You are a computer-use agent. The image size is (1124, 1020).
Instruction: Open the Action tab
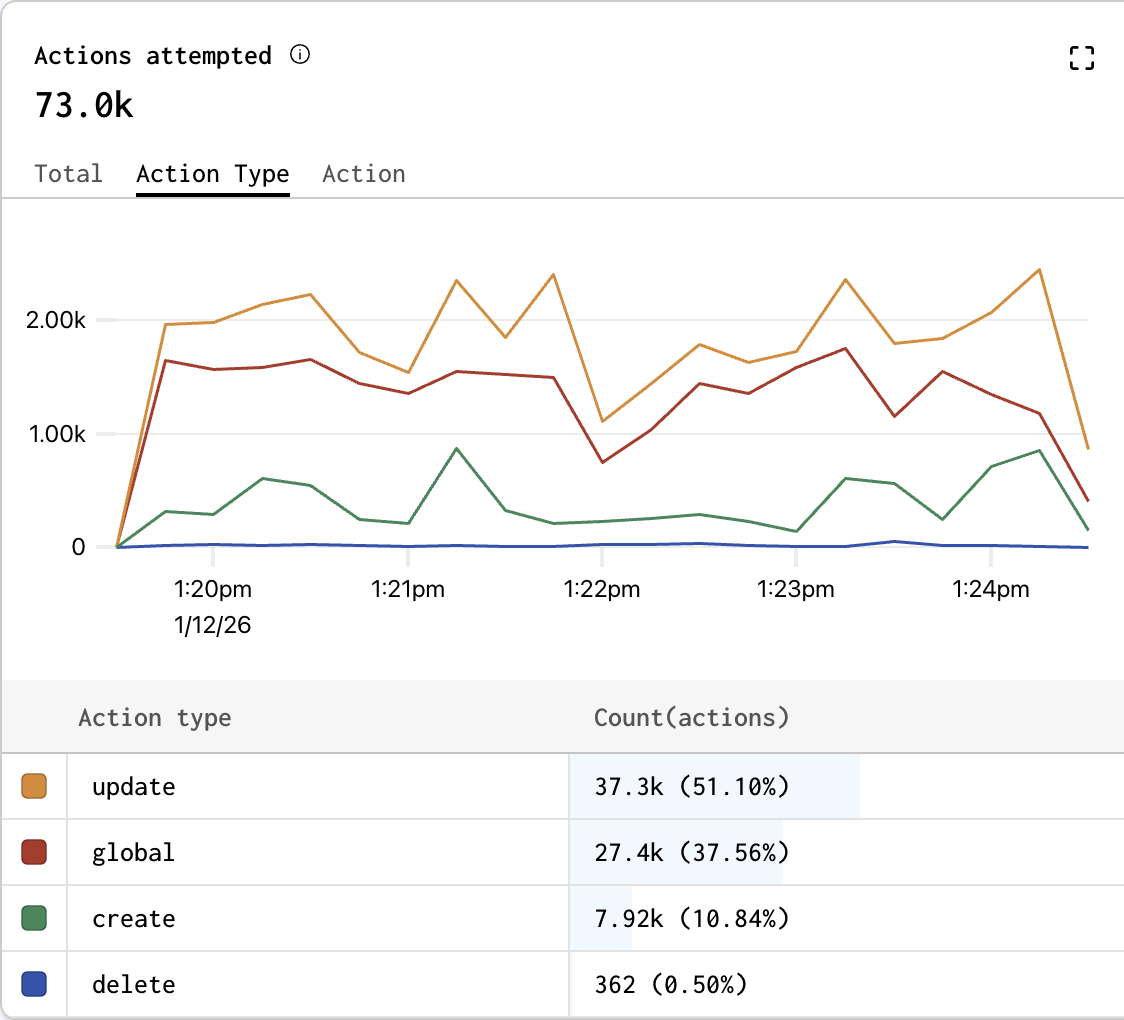coord(363,173)
